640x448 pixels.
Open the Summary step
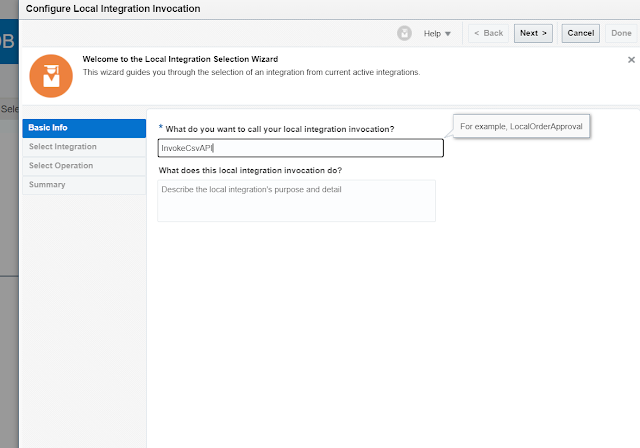pos(84,185)
